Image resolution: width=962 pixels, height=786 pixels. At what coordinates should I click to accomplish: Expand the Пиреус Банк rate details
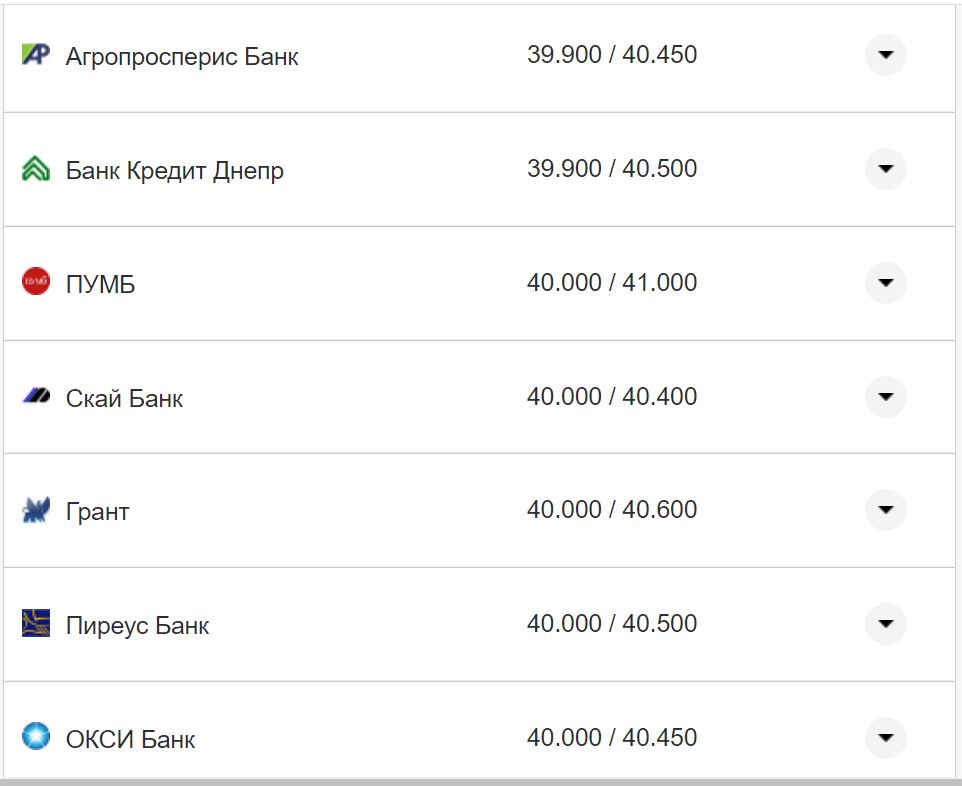885,624
